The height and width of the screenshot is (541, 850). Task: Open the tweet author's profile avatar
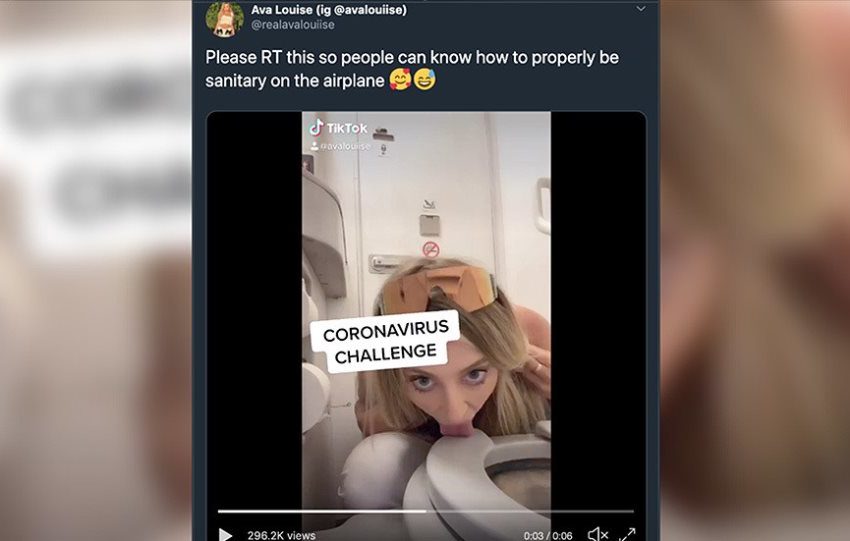click(x=224, y=19)
